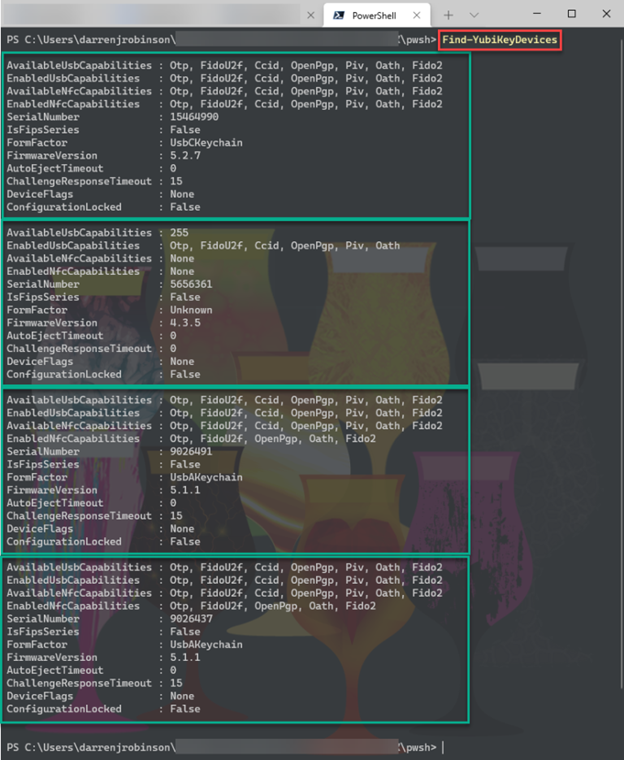Switch to the PowerShell tab
624x760 pixels.
377,15
